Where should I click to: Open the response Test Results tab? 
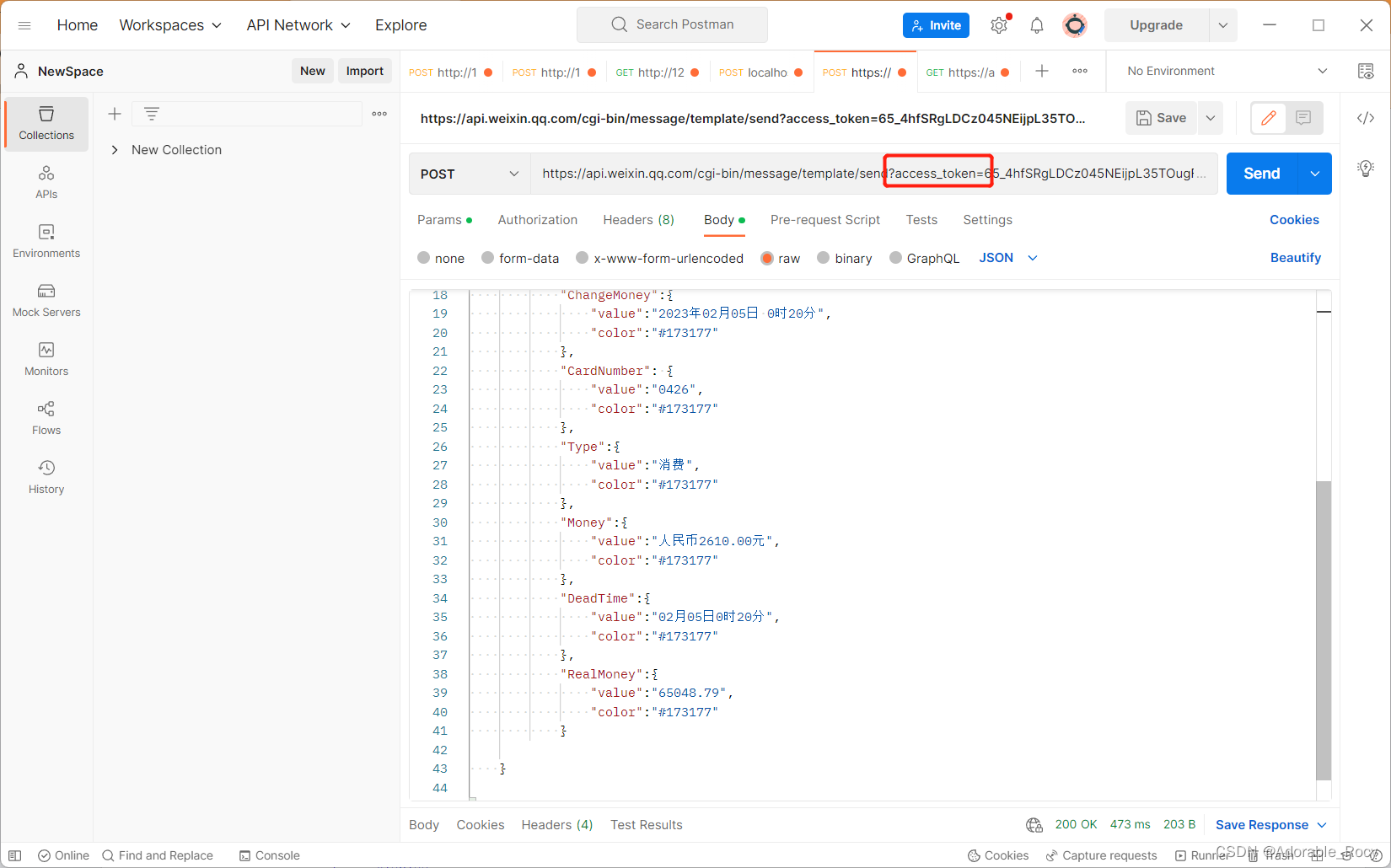[x=647, y=825]
